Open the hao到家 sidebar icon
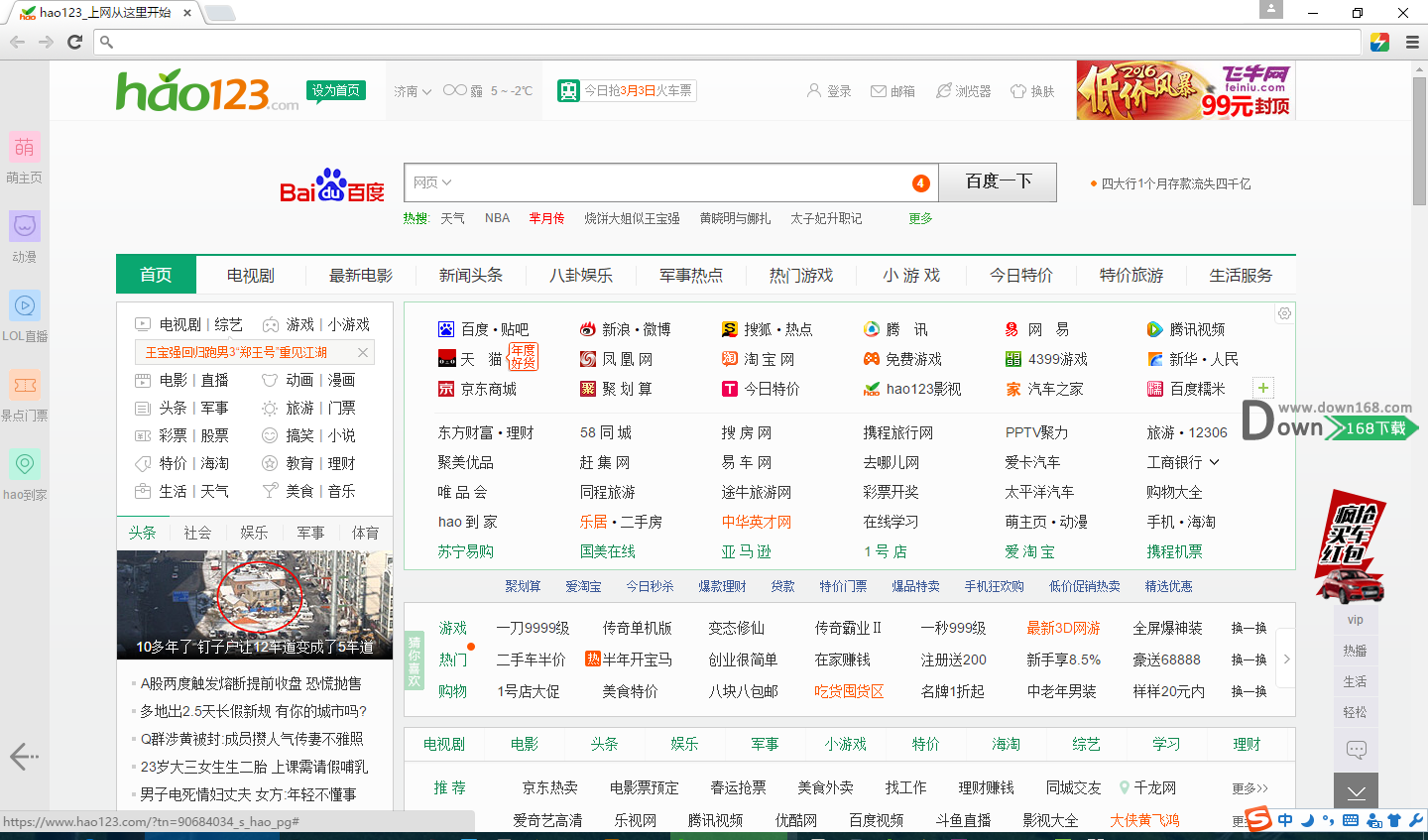 [25, 464]
